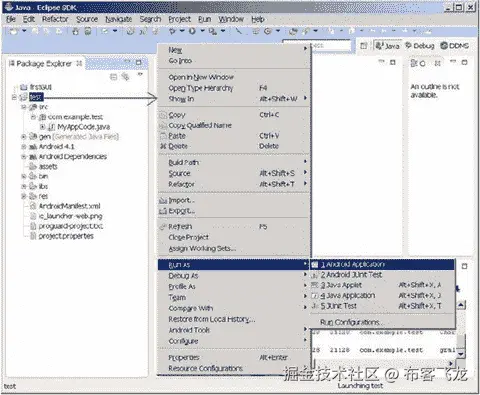The height and width of the screenshot is (395, 480).
Task: Open the External Tools dropdown arrow
Action: click(x=223, y=31)
